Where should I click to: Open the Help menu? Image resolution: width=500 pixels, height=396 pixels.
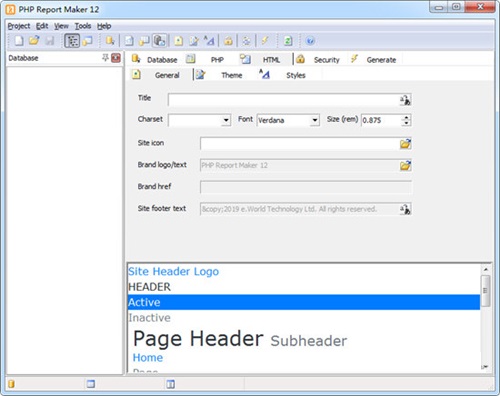(104, 26)
